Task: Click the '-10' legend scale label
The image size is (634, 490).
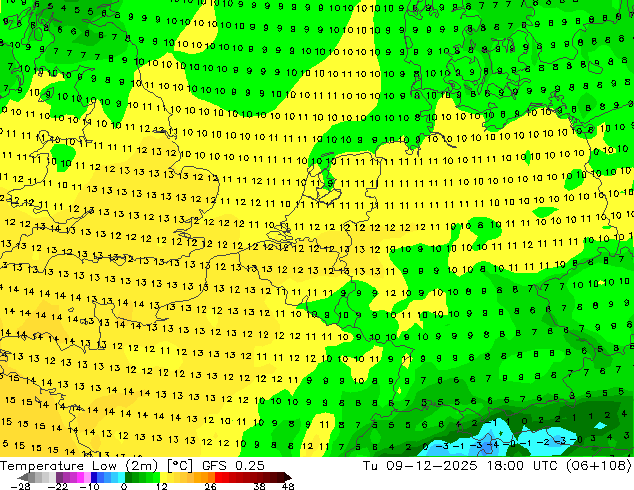Action: (x=89, y=486)
